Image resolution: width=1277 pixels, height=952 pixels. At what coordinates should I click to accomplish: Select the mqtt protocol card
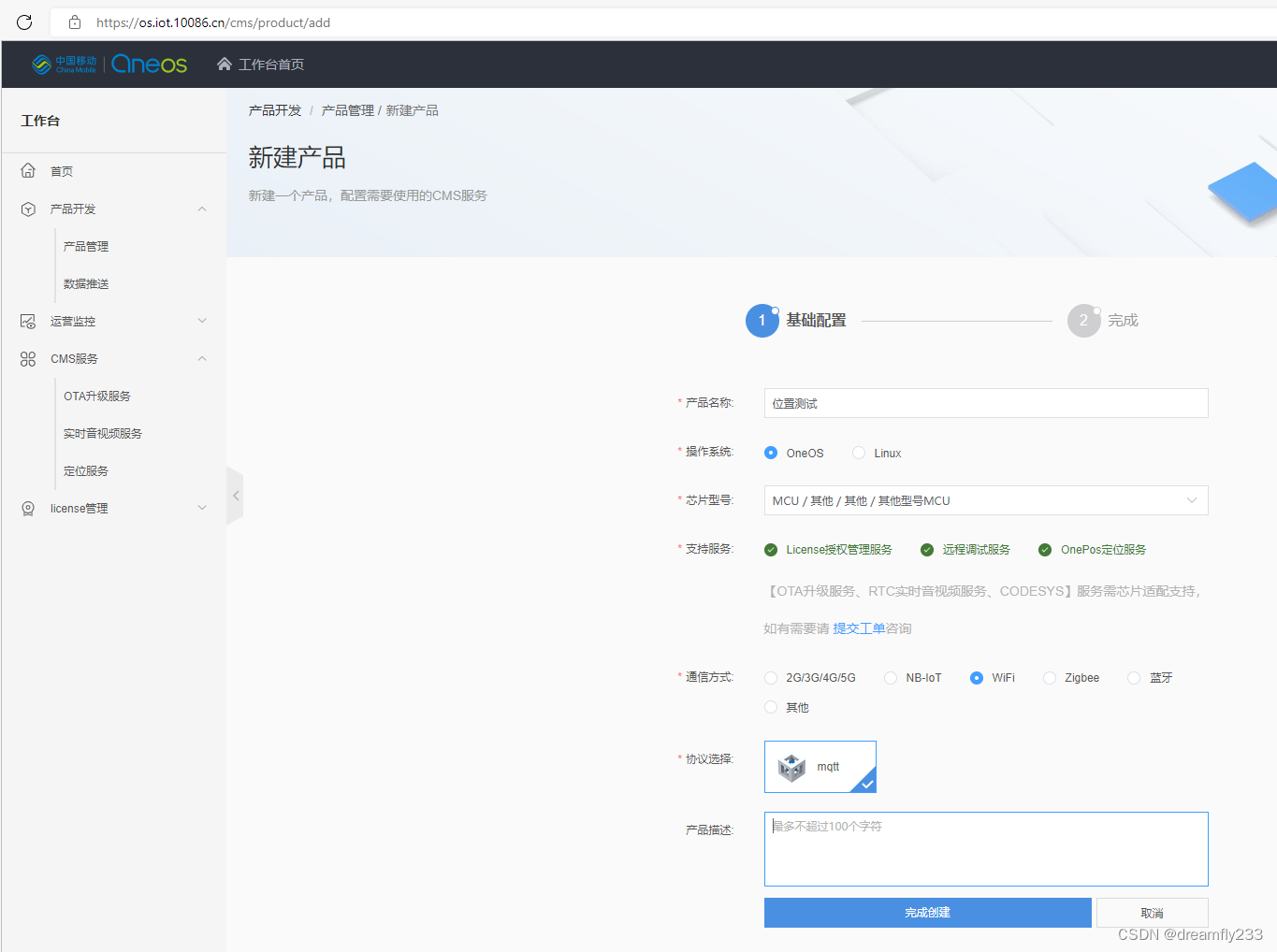click(x=820, y=767)
